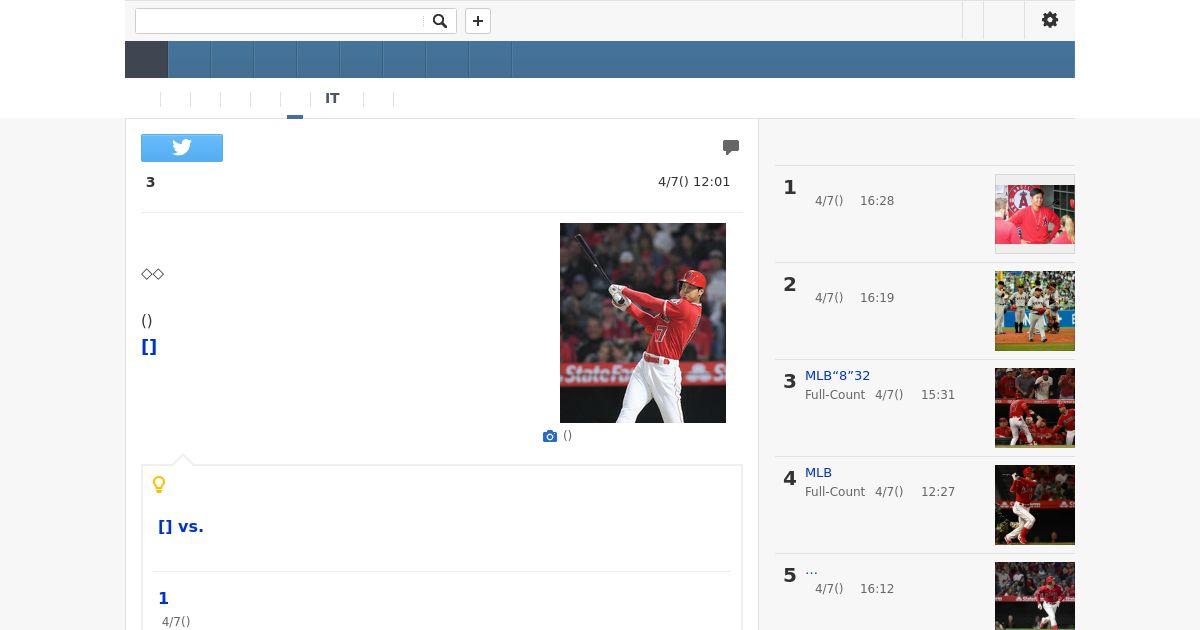Image resolution: width=1200 pixels, height=630 pixels.
Task: Click 'Full-Count' source in ranking 3
Action: [x=835, y=395]
